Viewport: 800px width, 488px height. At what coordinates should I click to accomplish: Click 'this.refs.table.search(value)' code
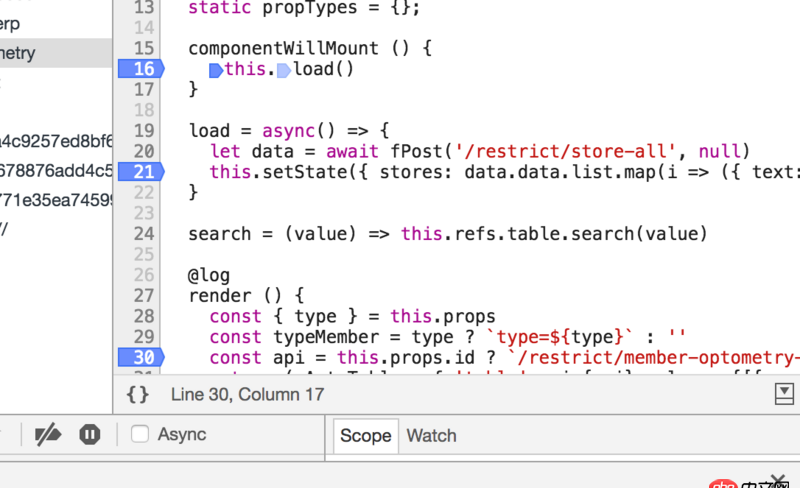coord(554,234)
